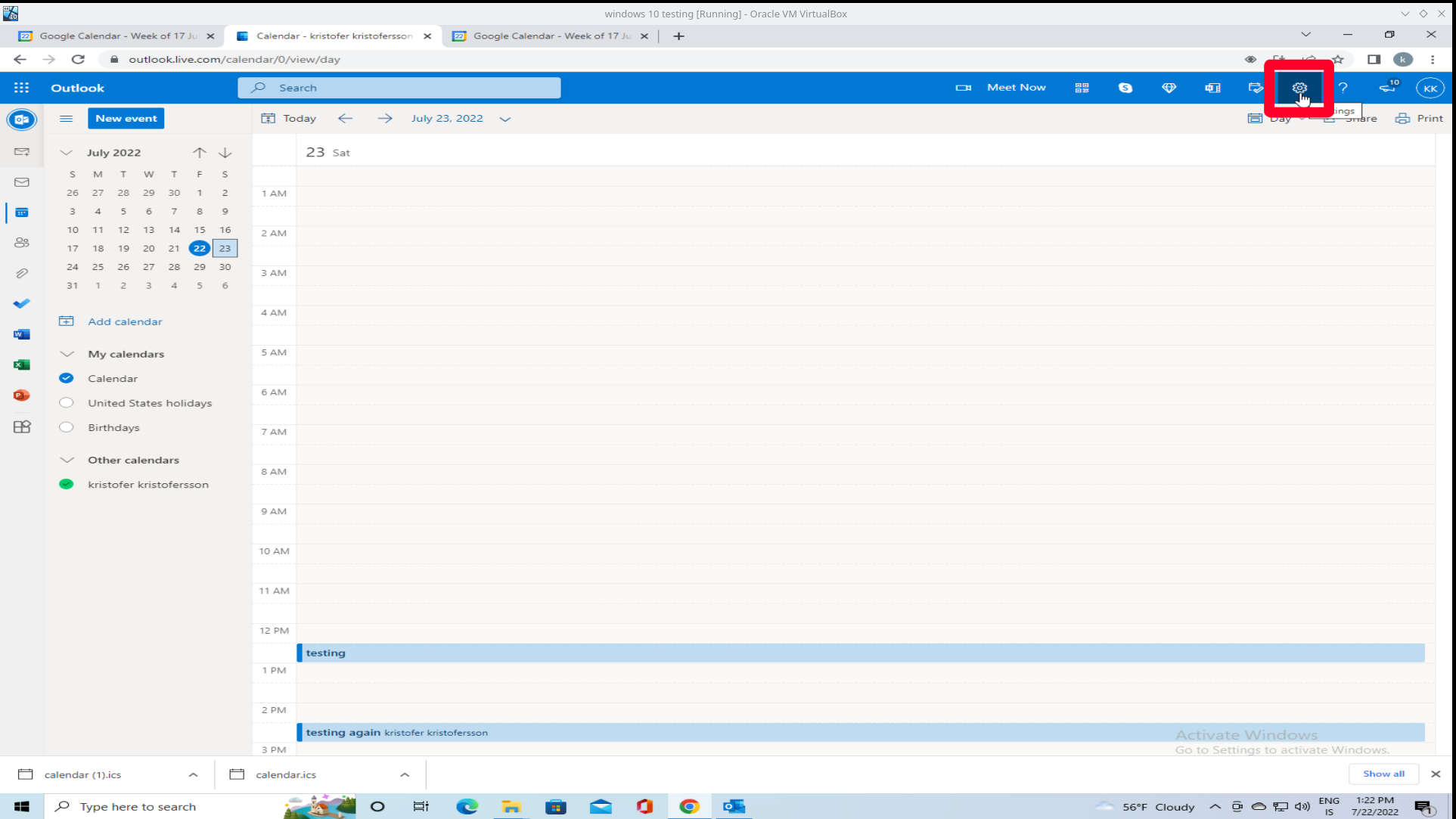Click the Add calendar link

click(125, 321)
